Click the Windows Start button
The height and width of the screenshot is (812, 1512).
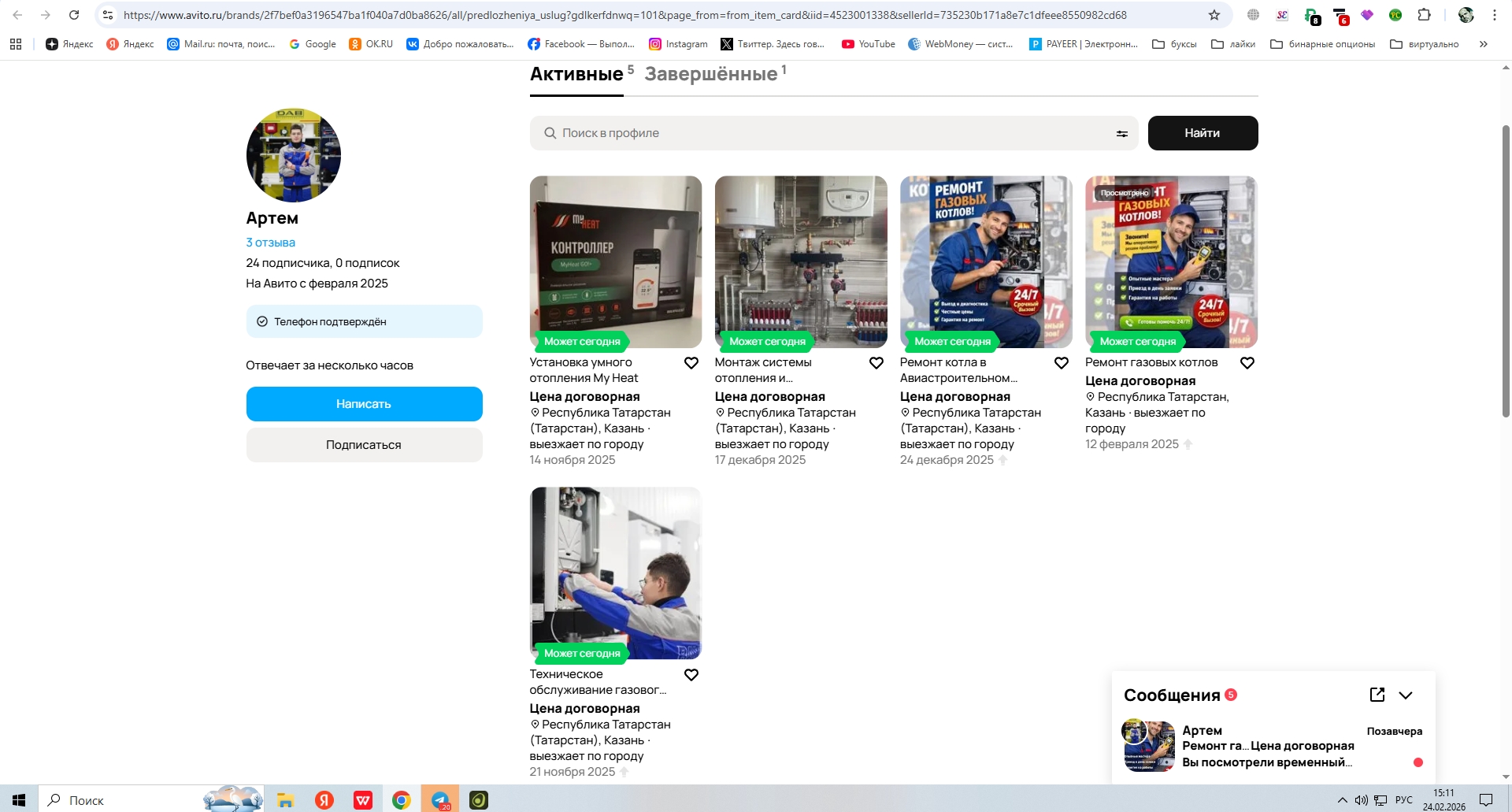point(19,800)
